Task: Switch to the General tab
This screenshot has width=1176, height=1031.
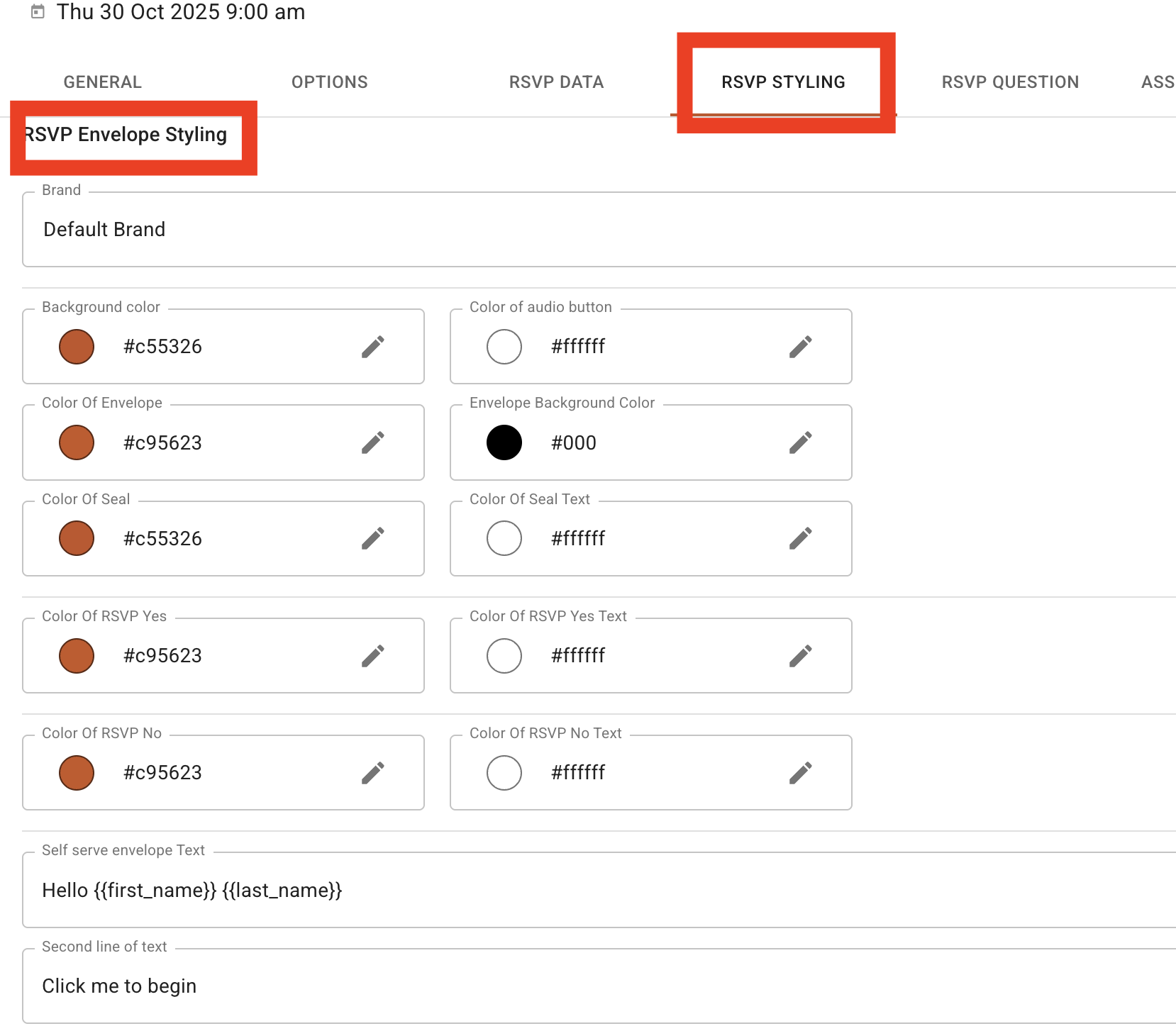Action: 103,82
